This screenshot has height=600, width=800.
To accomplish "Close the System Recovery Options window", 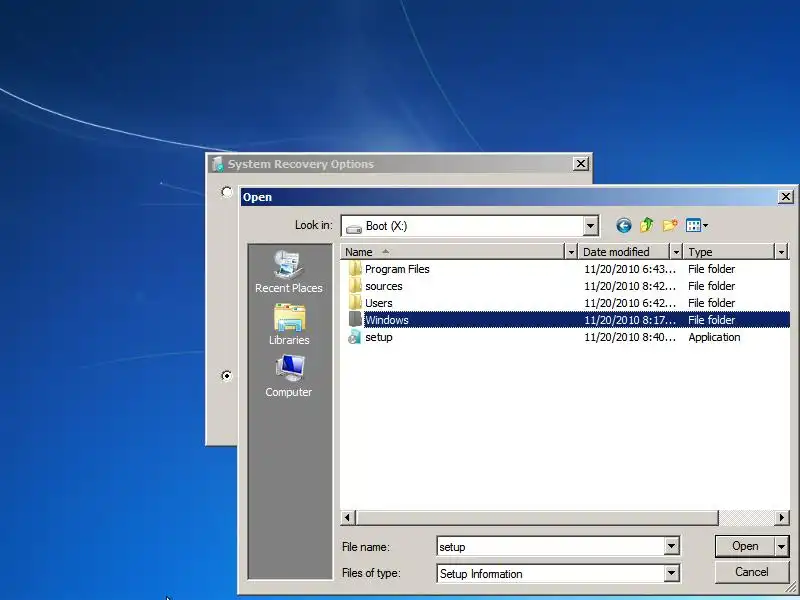I will tap(581, 164).
